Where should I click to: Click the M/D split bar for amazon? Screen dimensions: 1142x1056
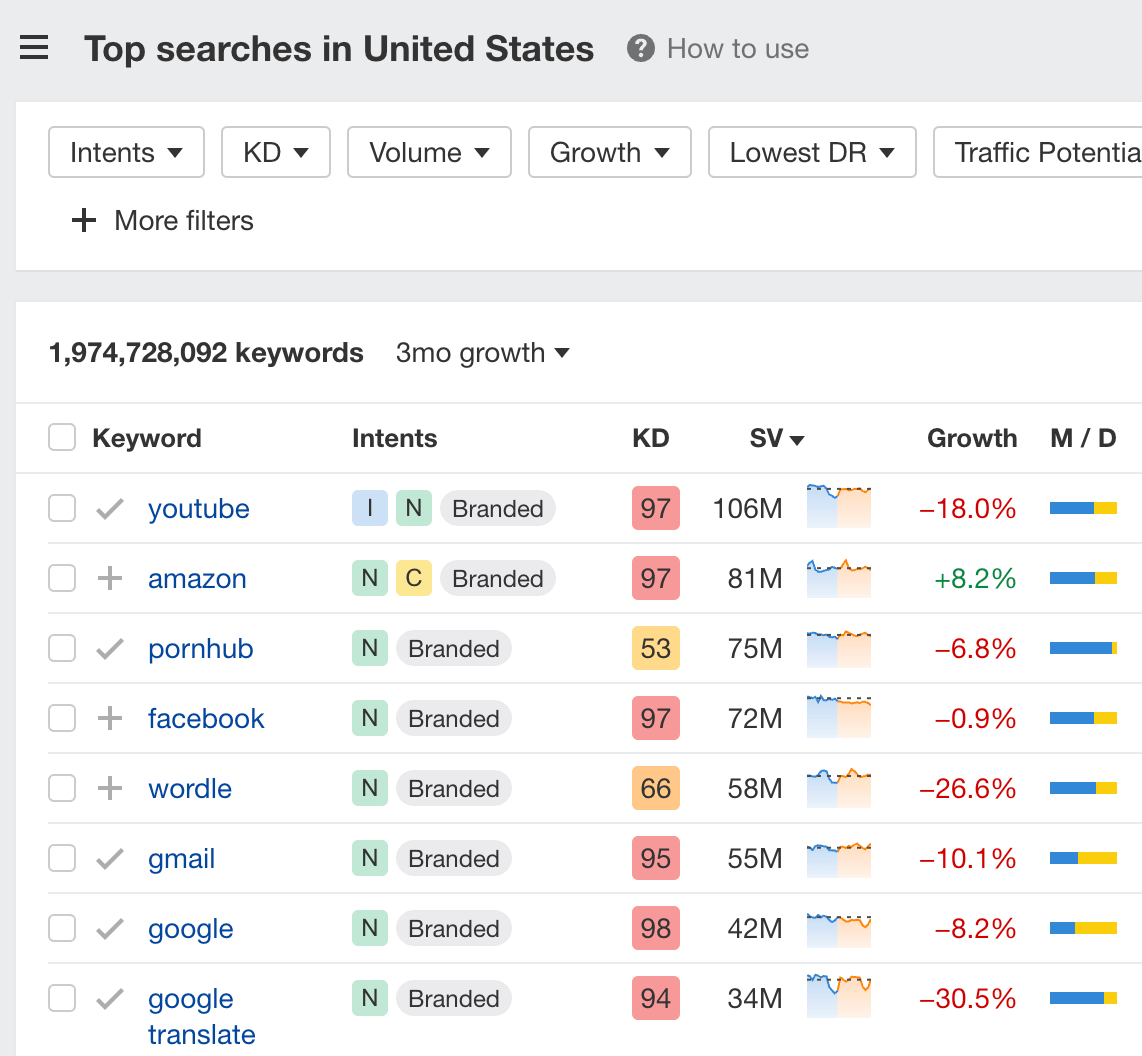[x=1083, y=578]
